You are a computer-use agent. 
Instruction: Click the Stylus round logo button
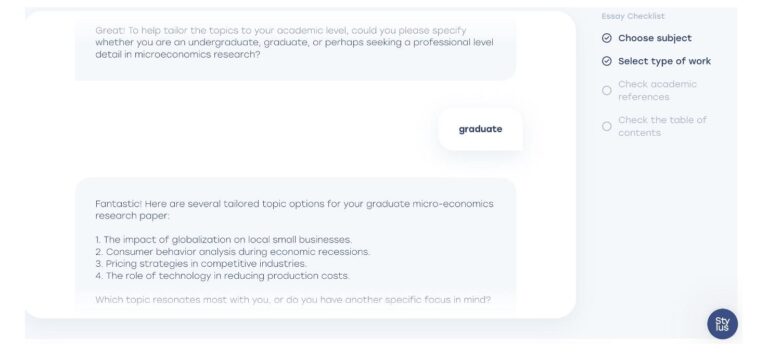[722, 324]
